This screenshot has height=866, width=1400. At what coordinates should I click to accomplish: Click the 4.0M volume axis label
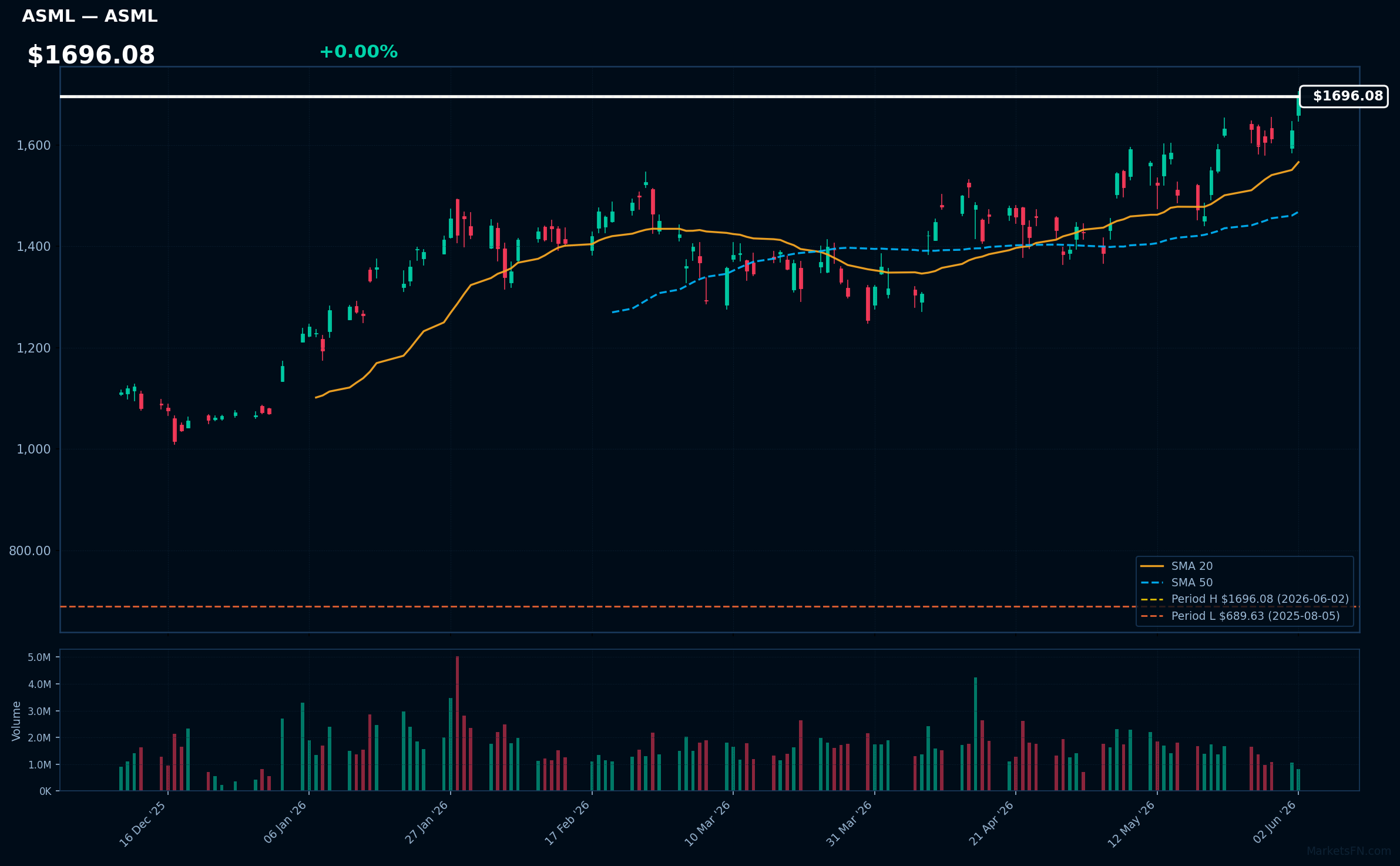pyautogui.click(x=39, y=684)
